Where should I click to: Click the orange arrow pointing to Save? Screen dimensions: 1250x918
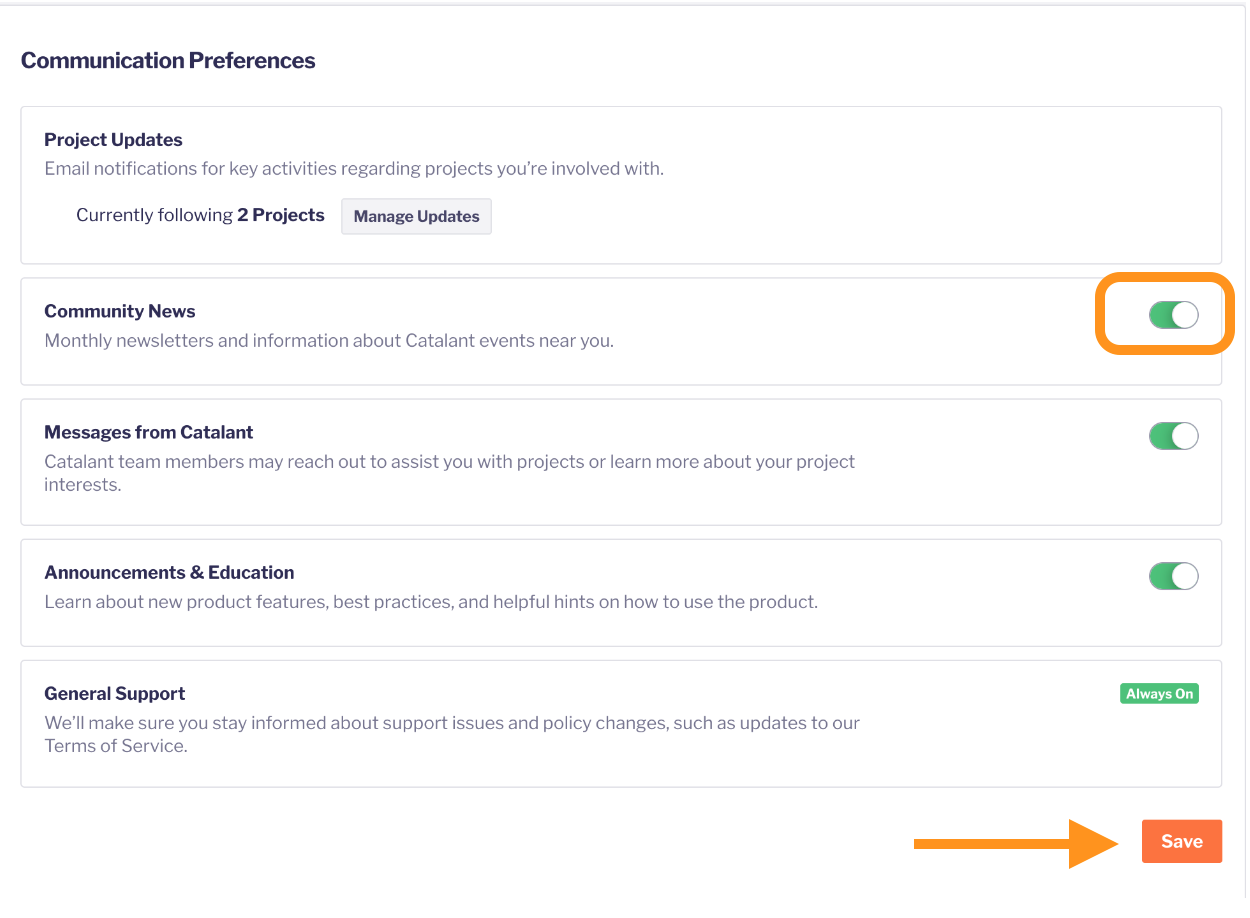click(1015, 844)
